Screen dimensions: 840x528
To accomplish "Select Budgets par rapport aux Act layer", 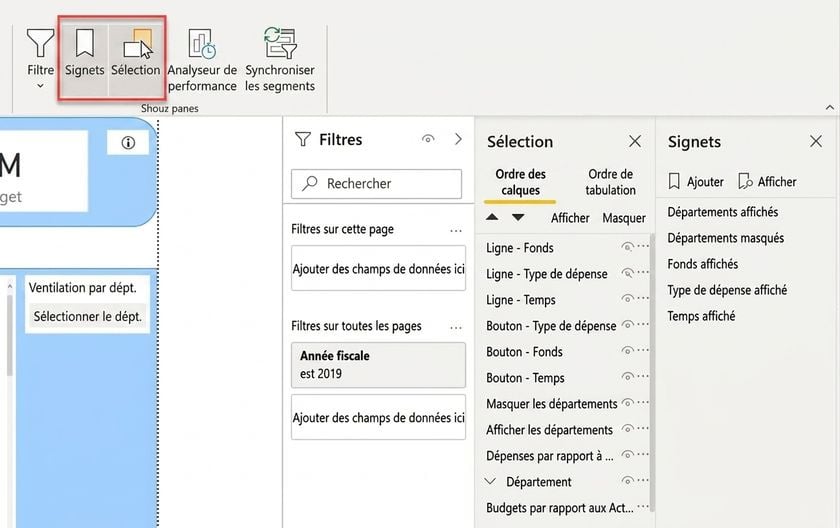I will [559, 508].
